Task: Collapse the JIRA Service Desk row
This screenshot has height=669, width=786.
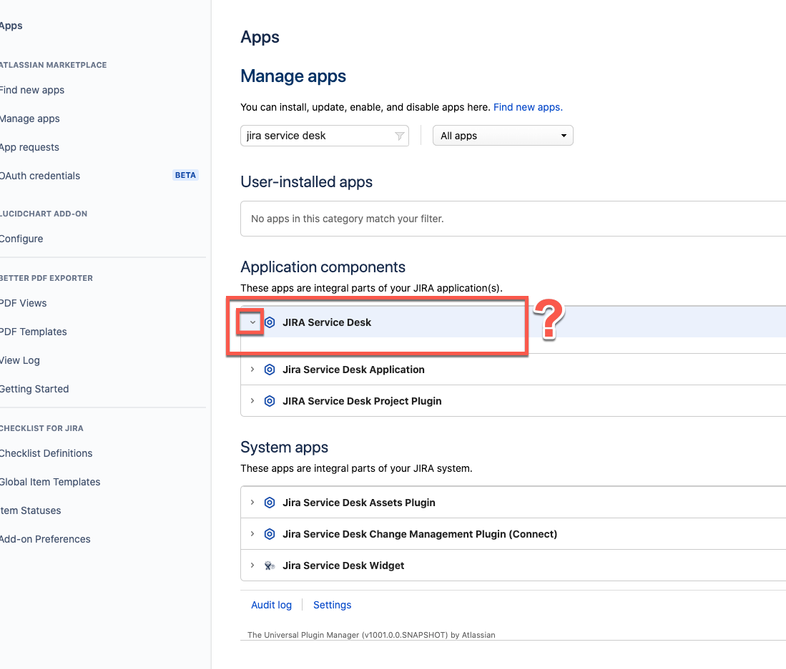Action: tap(253, 322)
